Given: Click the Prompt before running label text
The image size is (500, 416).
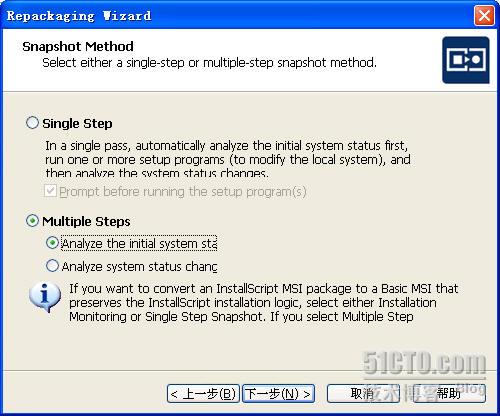Looking at the screenshot, I should click(183, 192).
